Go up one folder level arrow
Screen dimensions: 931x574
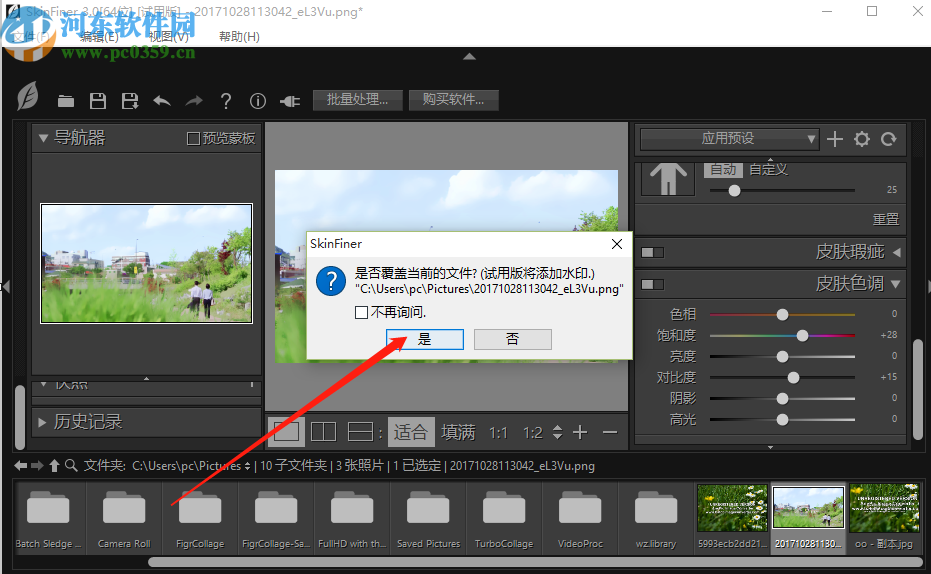(54, 465)
